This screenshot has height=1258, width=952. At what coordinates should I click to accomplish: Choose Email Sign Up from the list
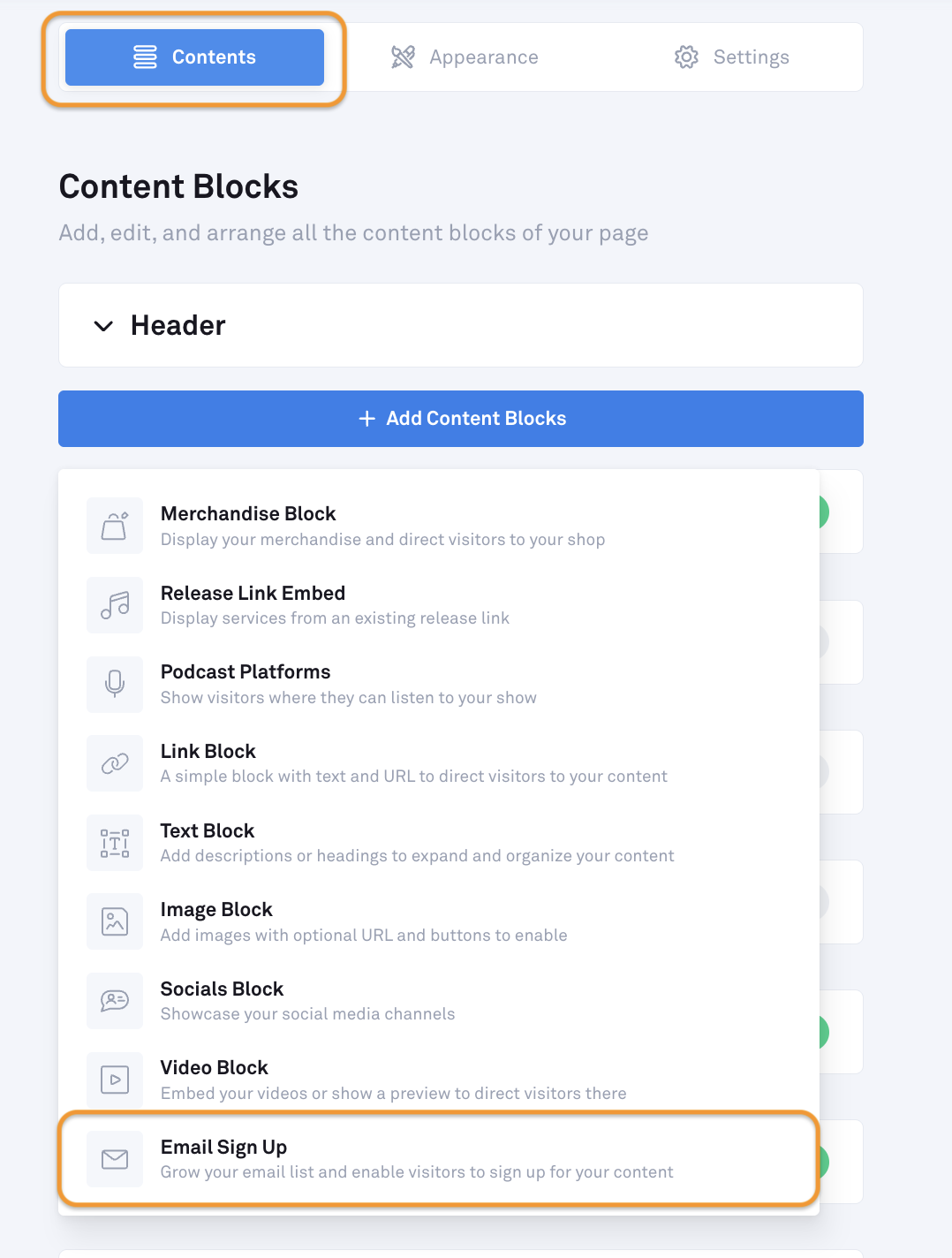click(x=439, y=1159)
